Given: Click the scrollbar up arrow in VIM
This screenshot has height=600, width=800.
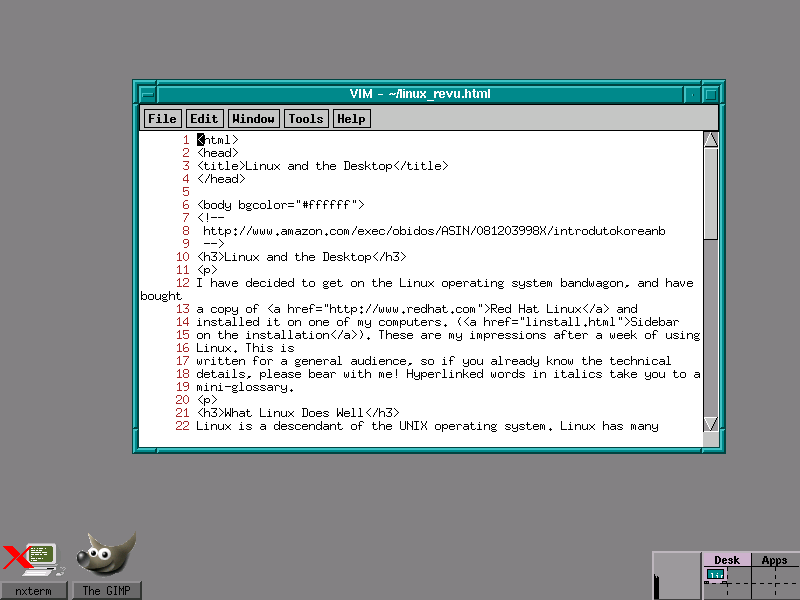Looking at the screenshot, I should tap(711, 139).
